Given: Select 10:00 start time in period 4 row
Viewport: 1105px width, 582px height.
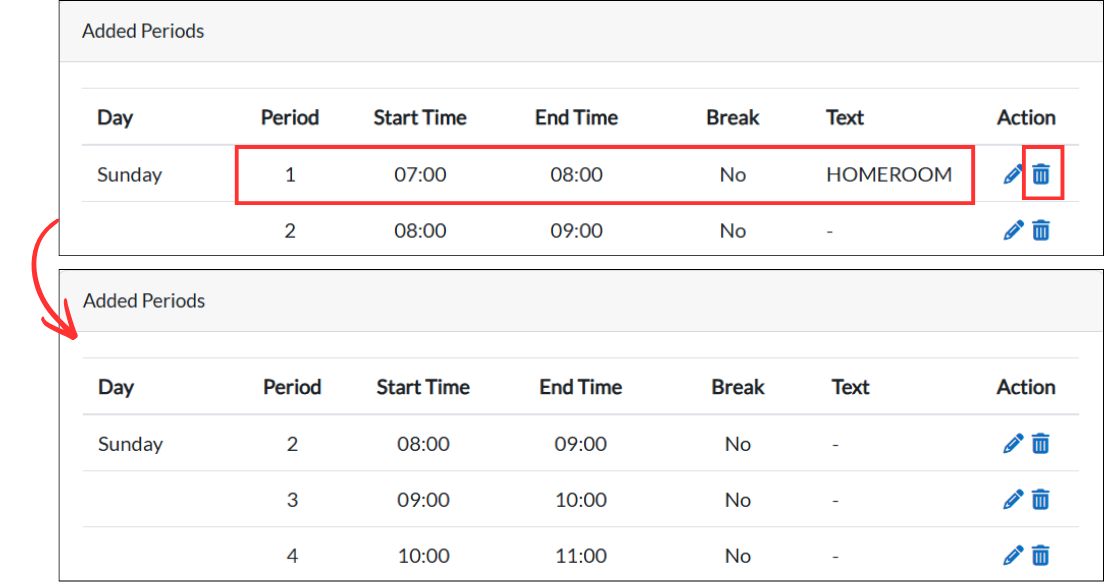Looking at the screenshot, I should pos(424,556).
